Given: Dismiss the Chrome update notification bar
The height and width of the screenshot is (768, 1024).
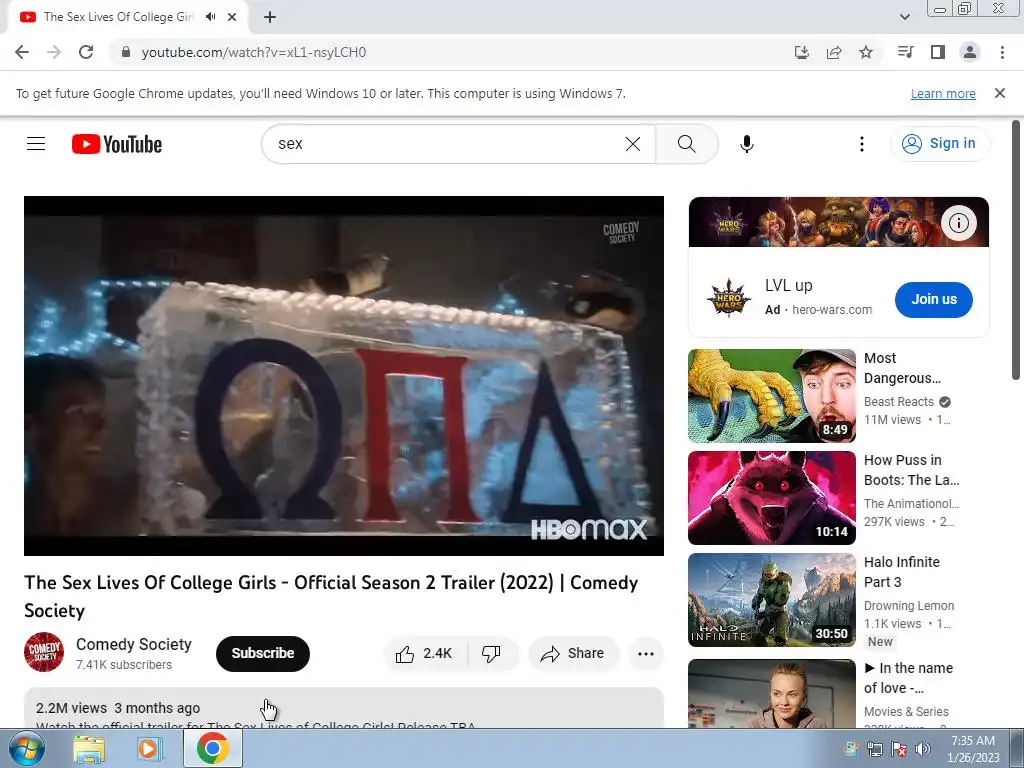Looking at the screenshot, I should tap(1000, 93).
